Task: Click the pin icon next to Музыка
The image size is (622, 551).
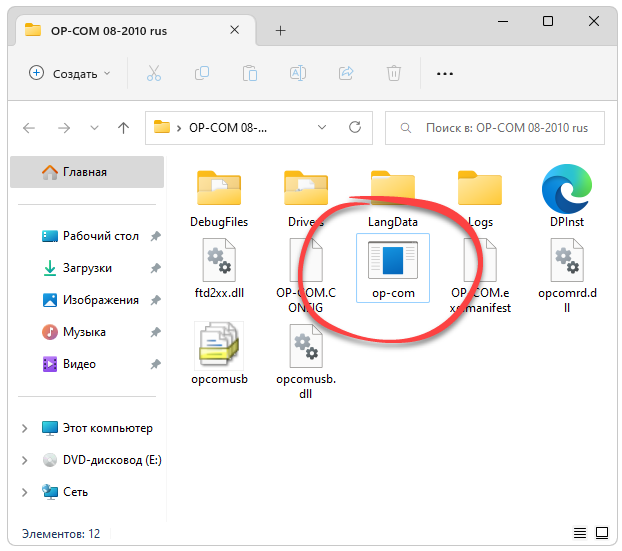Action: point(156,332)
